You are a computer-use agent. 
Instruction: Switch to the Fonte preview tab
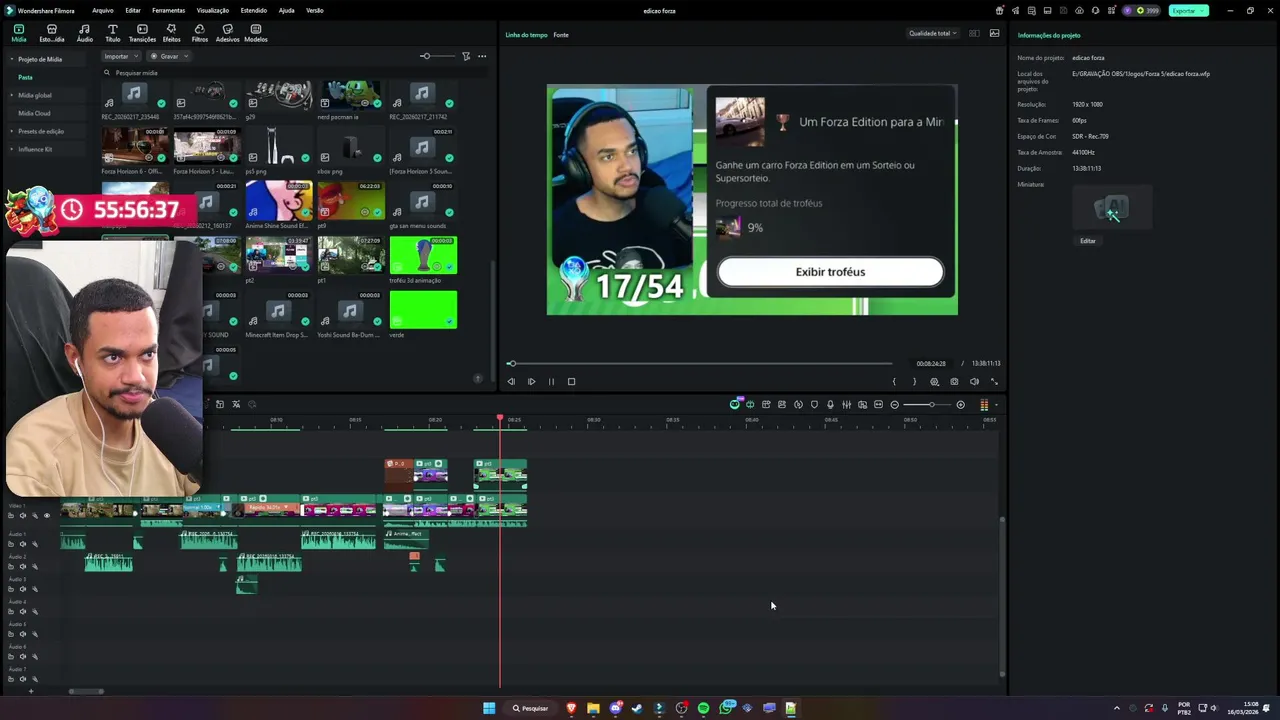click(x=561, y=35)
